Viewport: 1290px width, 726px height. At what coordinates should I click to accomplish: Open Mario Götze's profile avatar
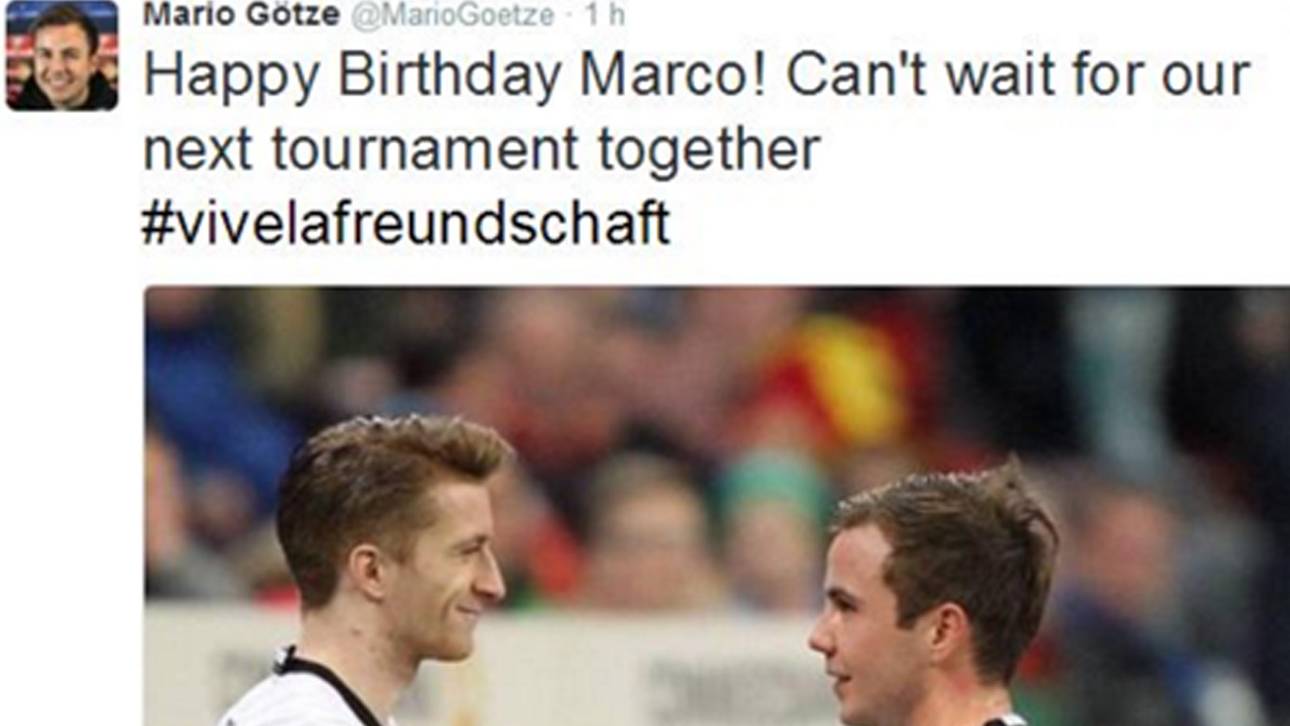(62, 55)
